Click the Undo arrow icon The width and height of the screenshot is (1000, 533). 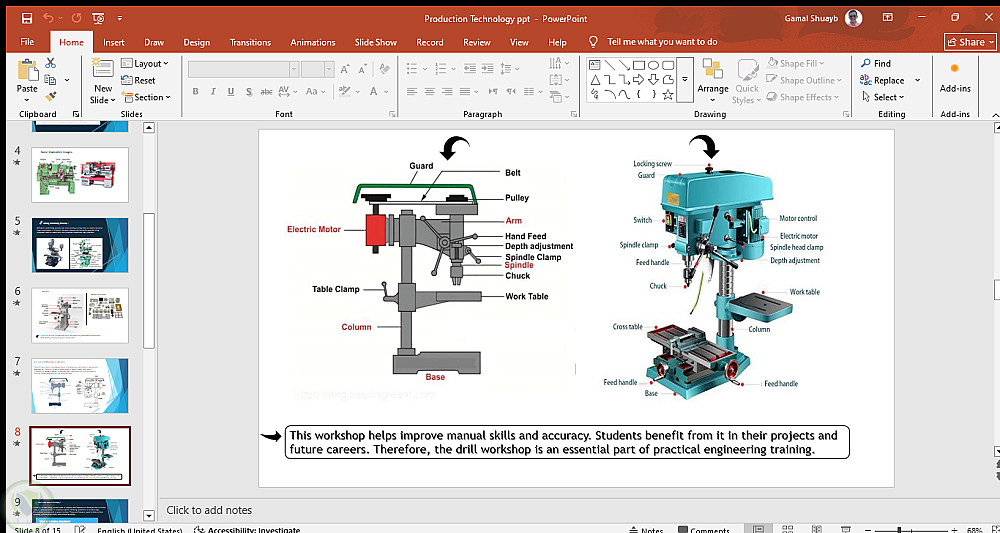pos(49,18)
